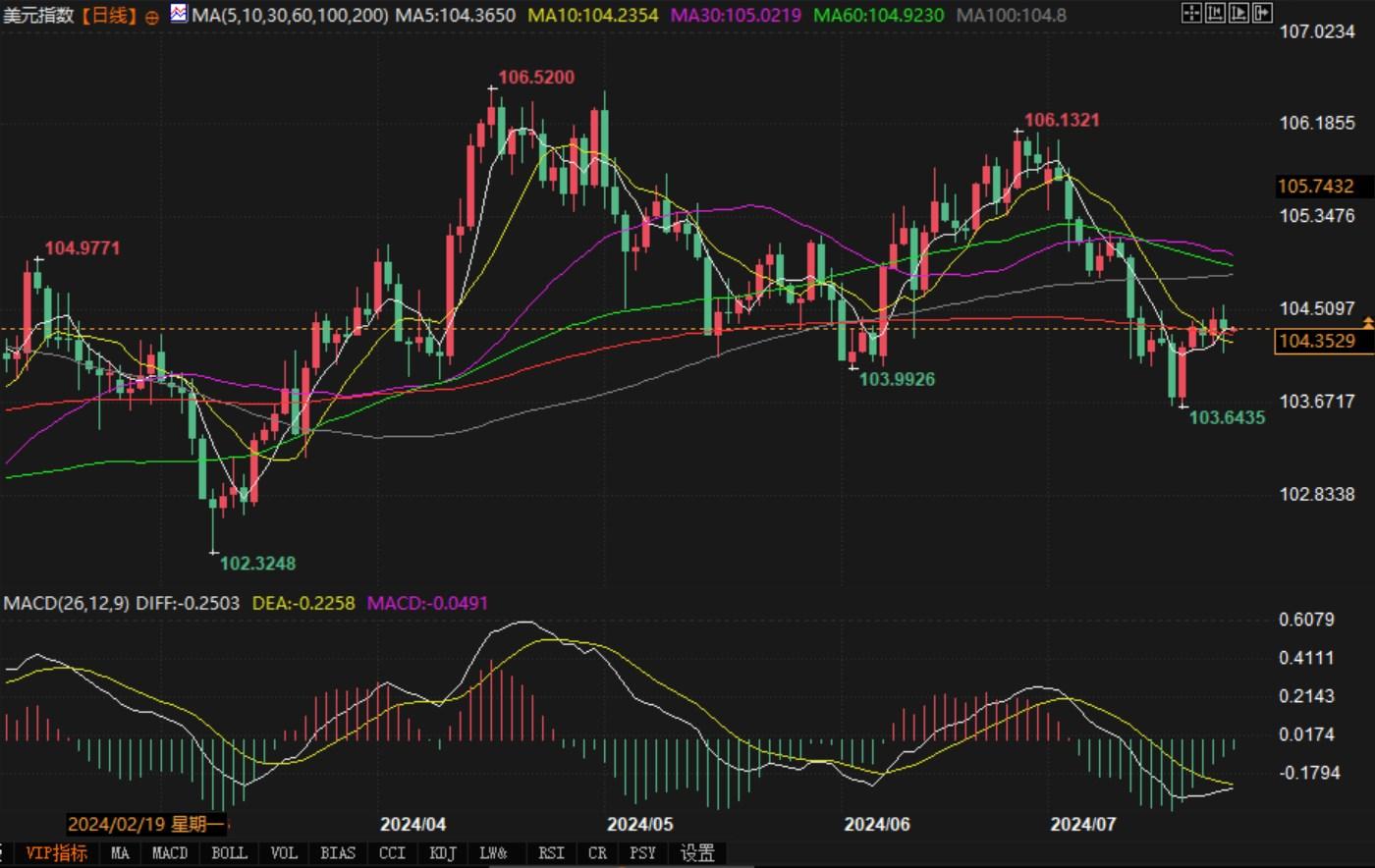
Task: Click the jump-to-start range icon
Action: 1215,13
